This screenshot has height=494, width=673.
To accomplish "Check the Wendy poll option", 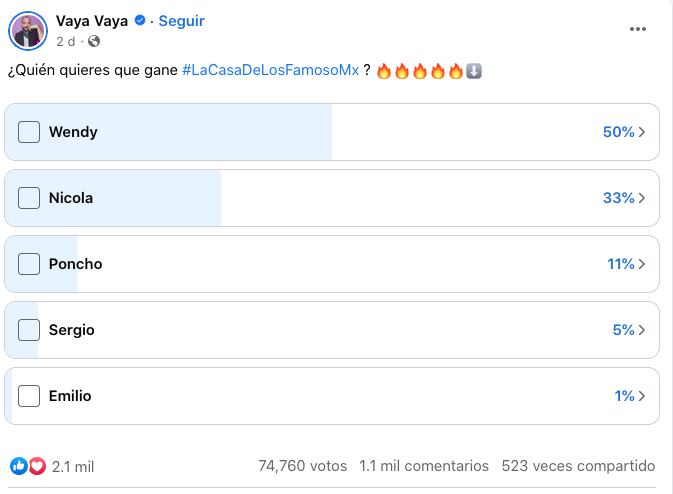I will pos(29,132).
